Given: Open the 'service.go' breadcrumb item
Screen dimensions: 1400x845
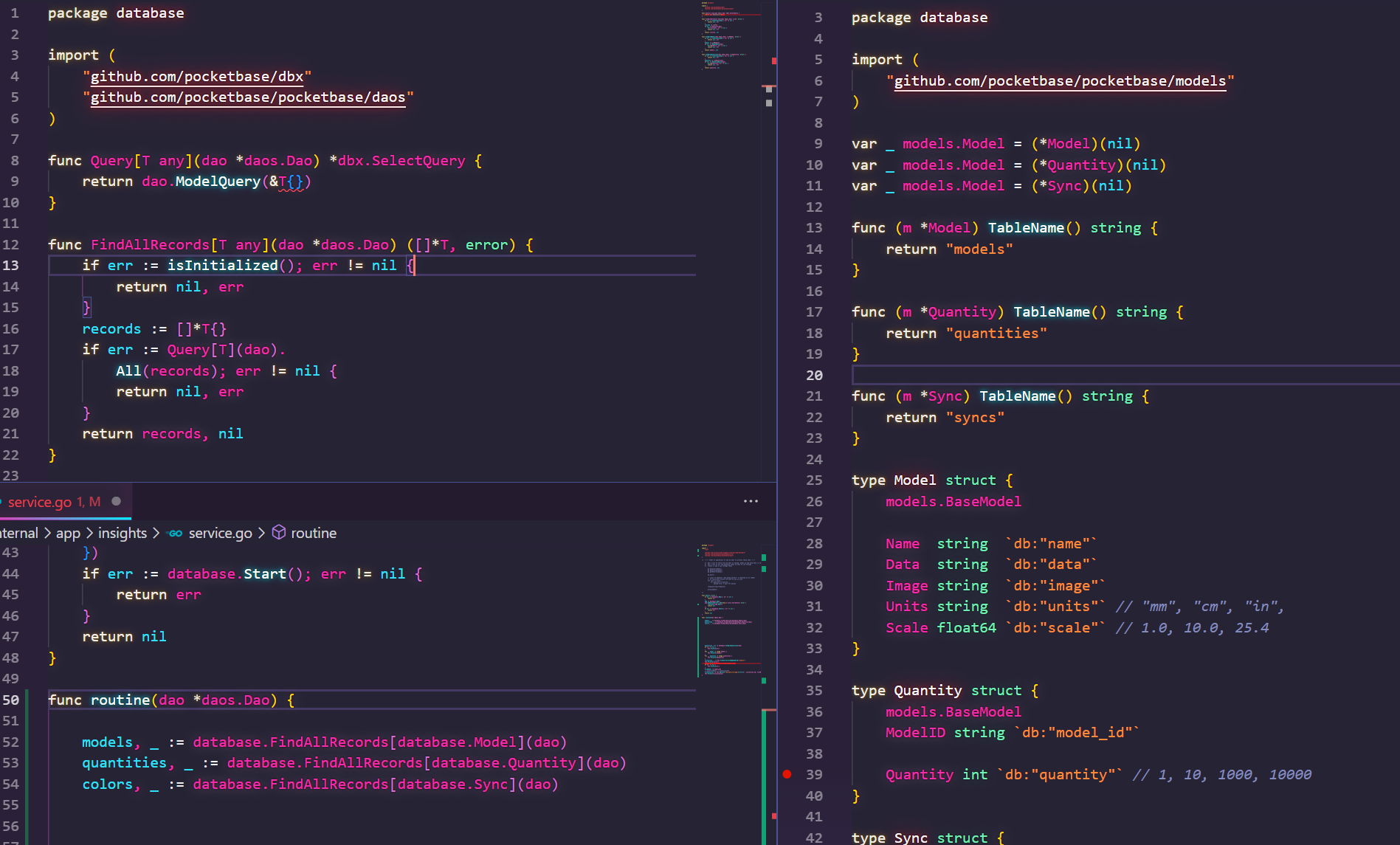Looking at the screenshot, I should pos(220,533).
